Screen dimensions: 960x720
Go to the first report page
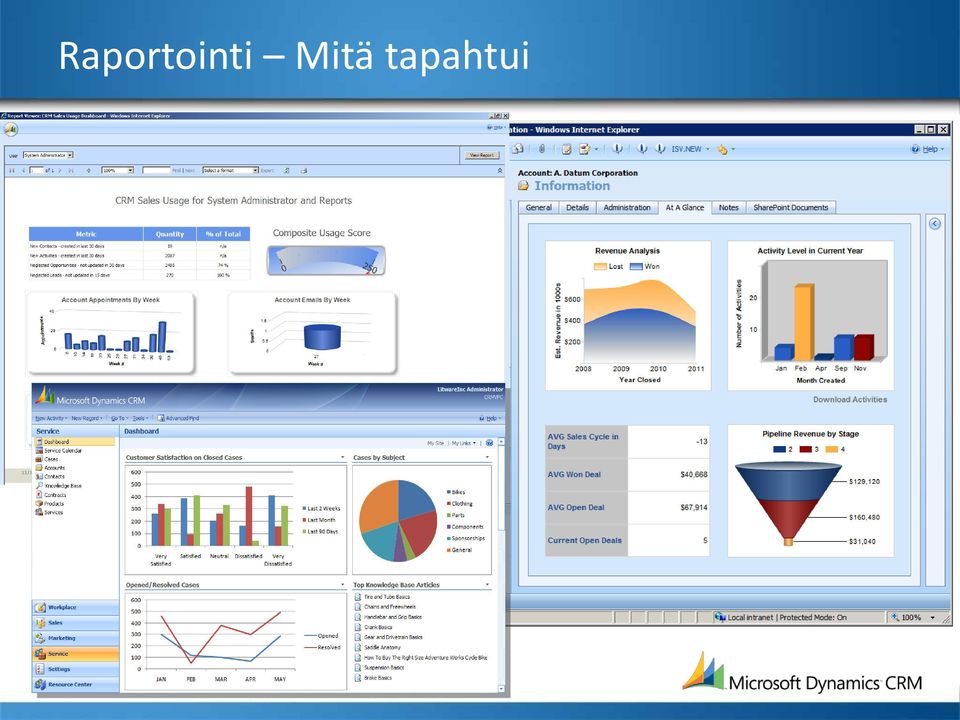pyautogui.click(x=12, y=170)
